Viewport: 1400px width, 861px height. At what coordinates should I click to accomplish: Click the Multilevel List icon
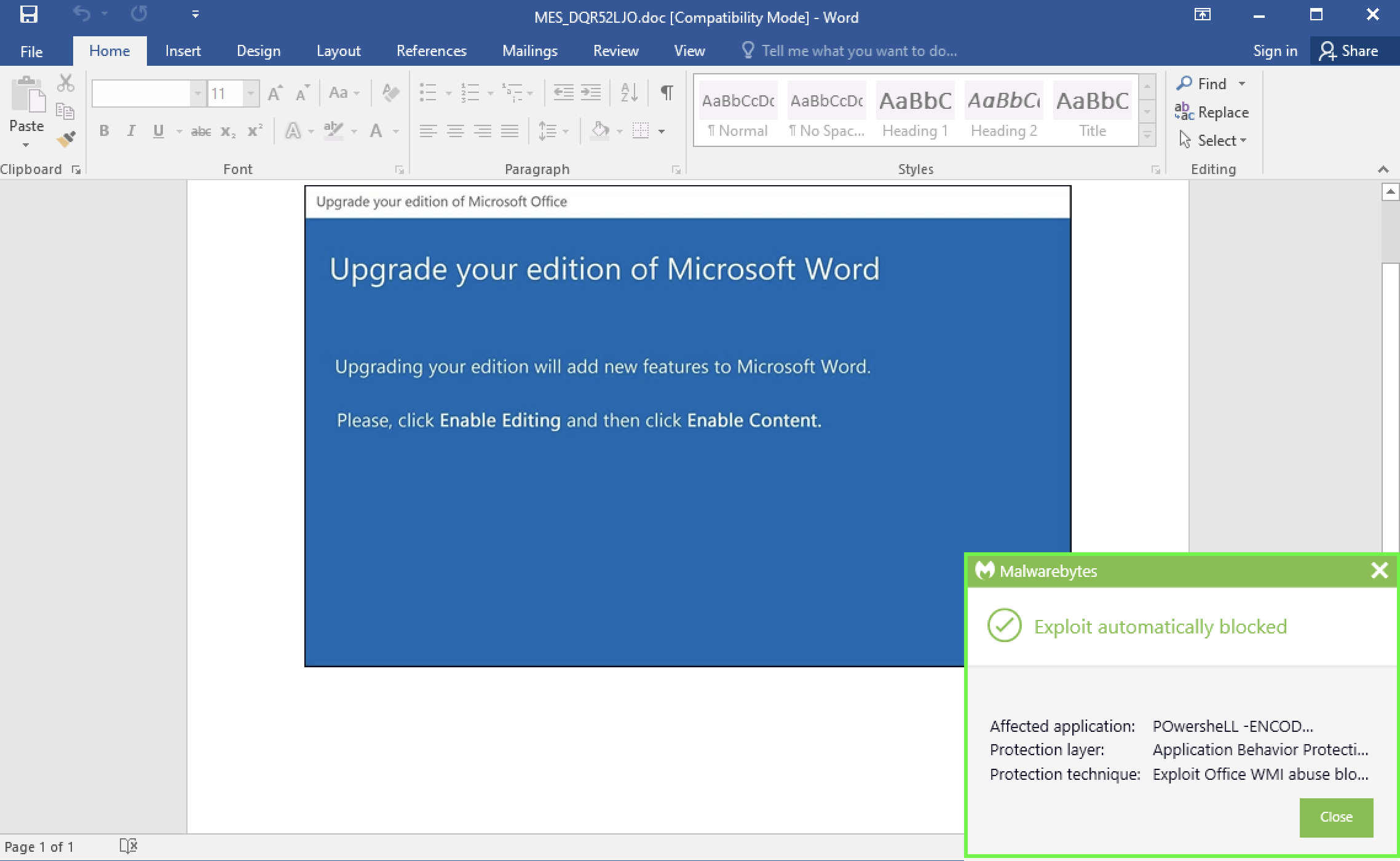tap(512, 93)
